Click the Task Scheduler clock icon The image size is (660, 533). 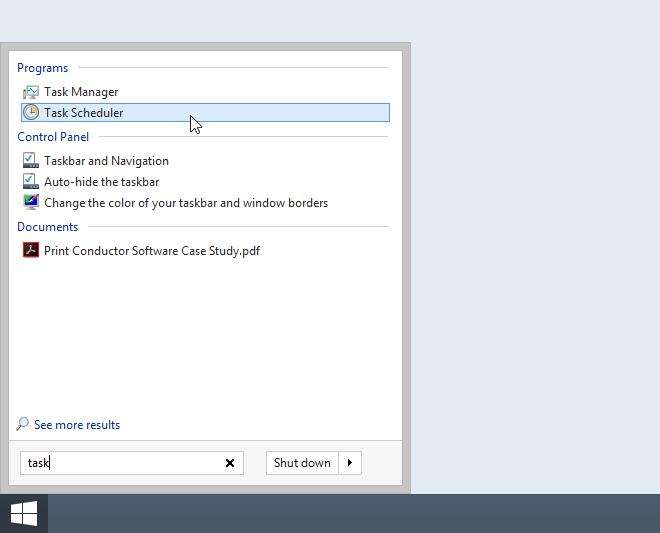point(31,112)
